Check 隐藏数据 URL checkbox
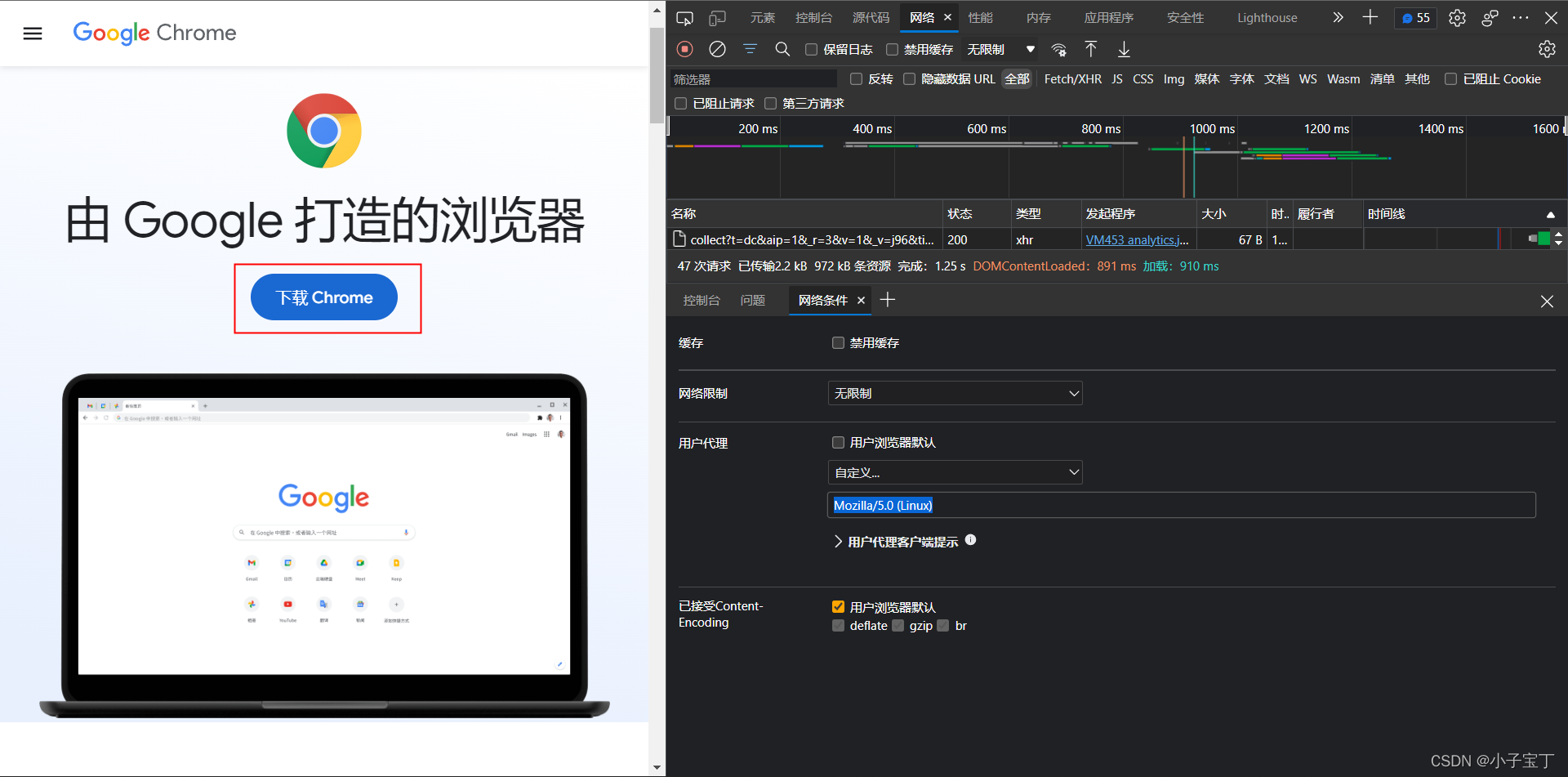This screenshot has height=777, width=1568. click(x=909, y=79)
